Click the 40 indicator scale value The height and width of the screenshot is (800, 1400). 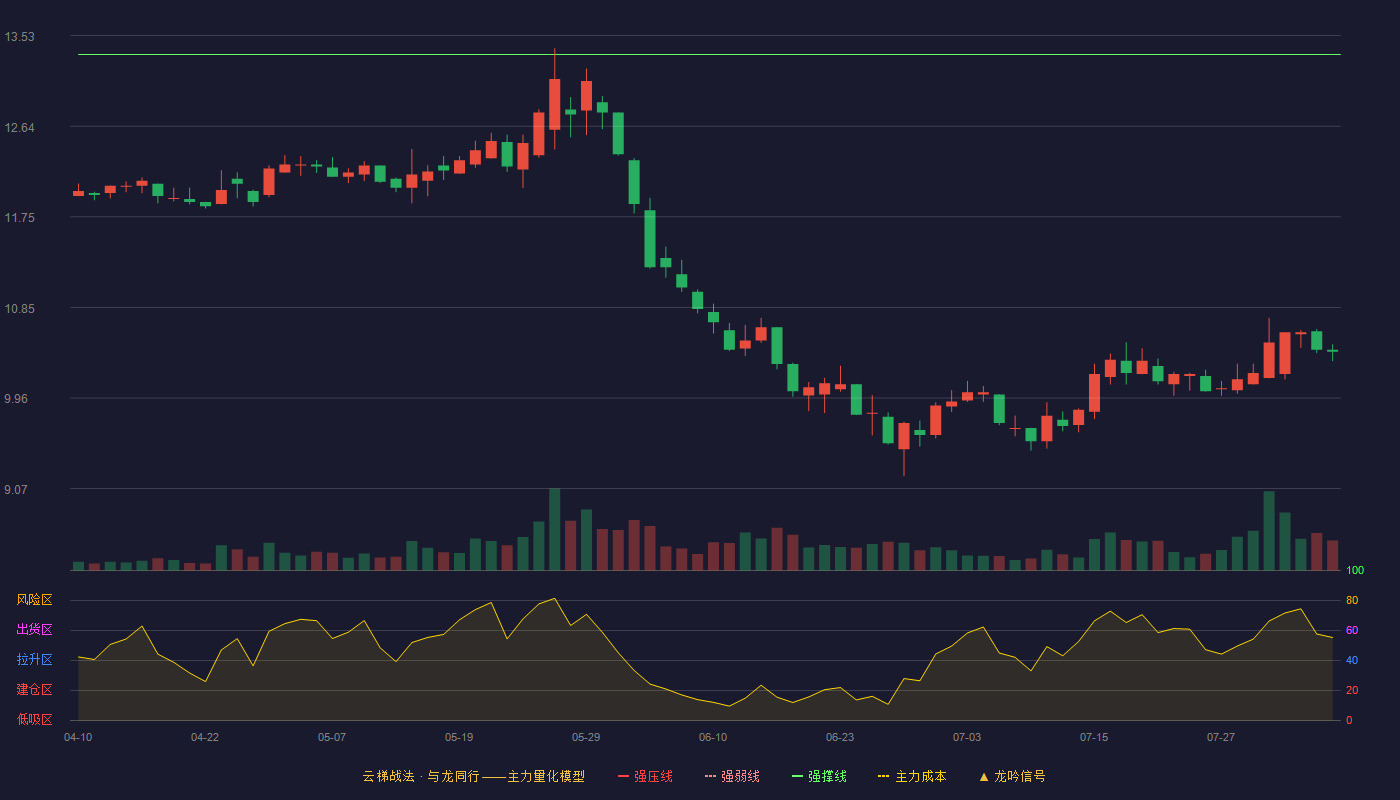pyautogui.click(x=1352, y=660)
